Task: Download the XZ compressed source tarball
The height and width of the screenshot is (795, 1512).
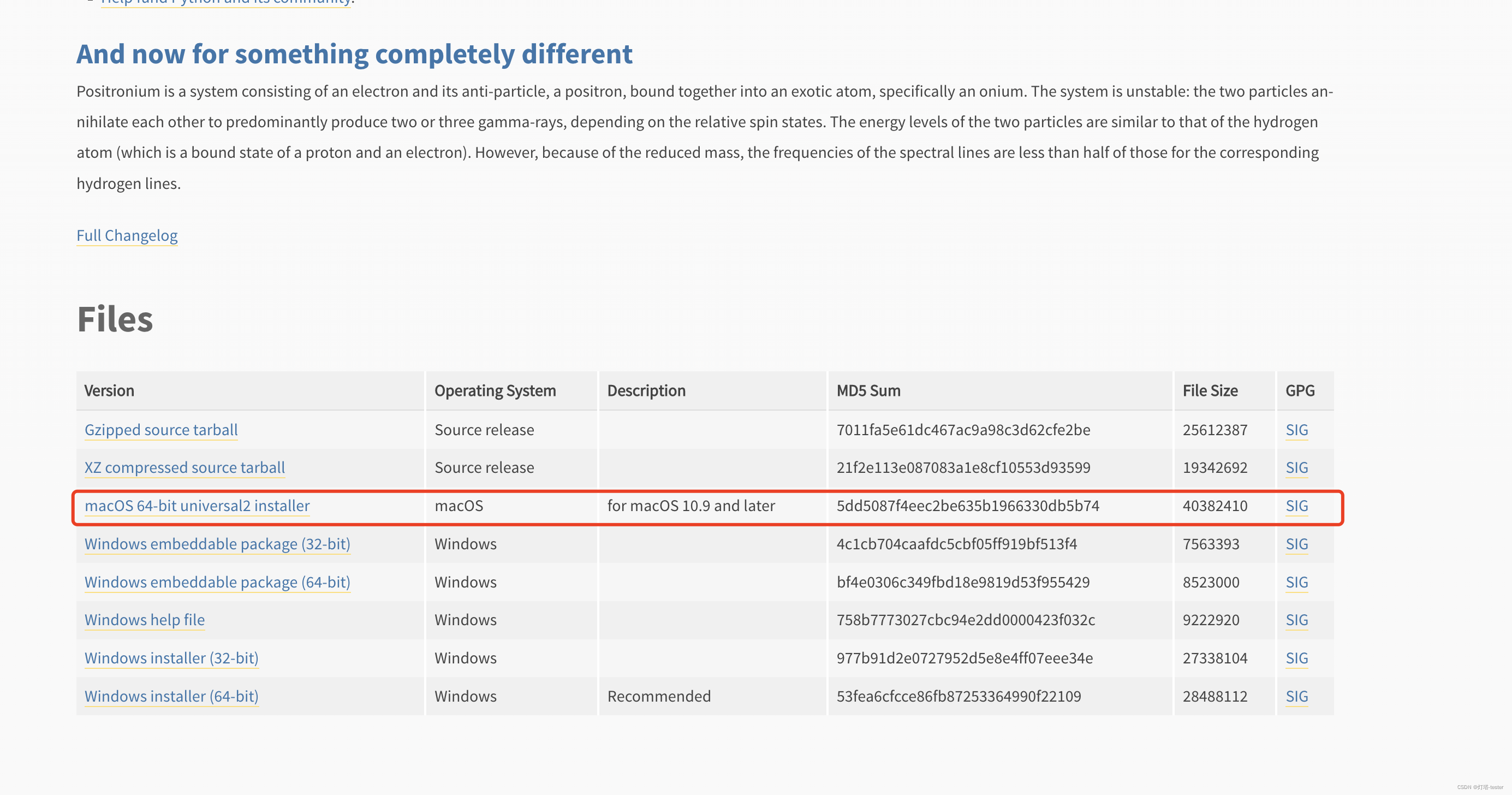Action: (x=184, y=467)
